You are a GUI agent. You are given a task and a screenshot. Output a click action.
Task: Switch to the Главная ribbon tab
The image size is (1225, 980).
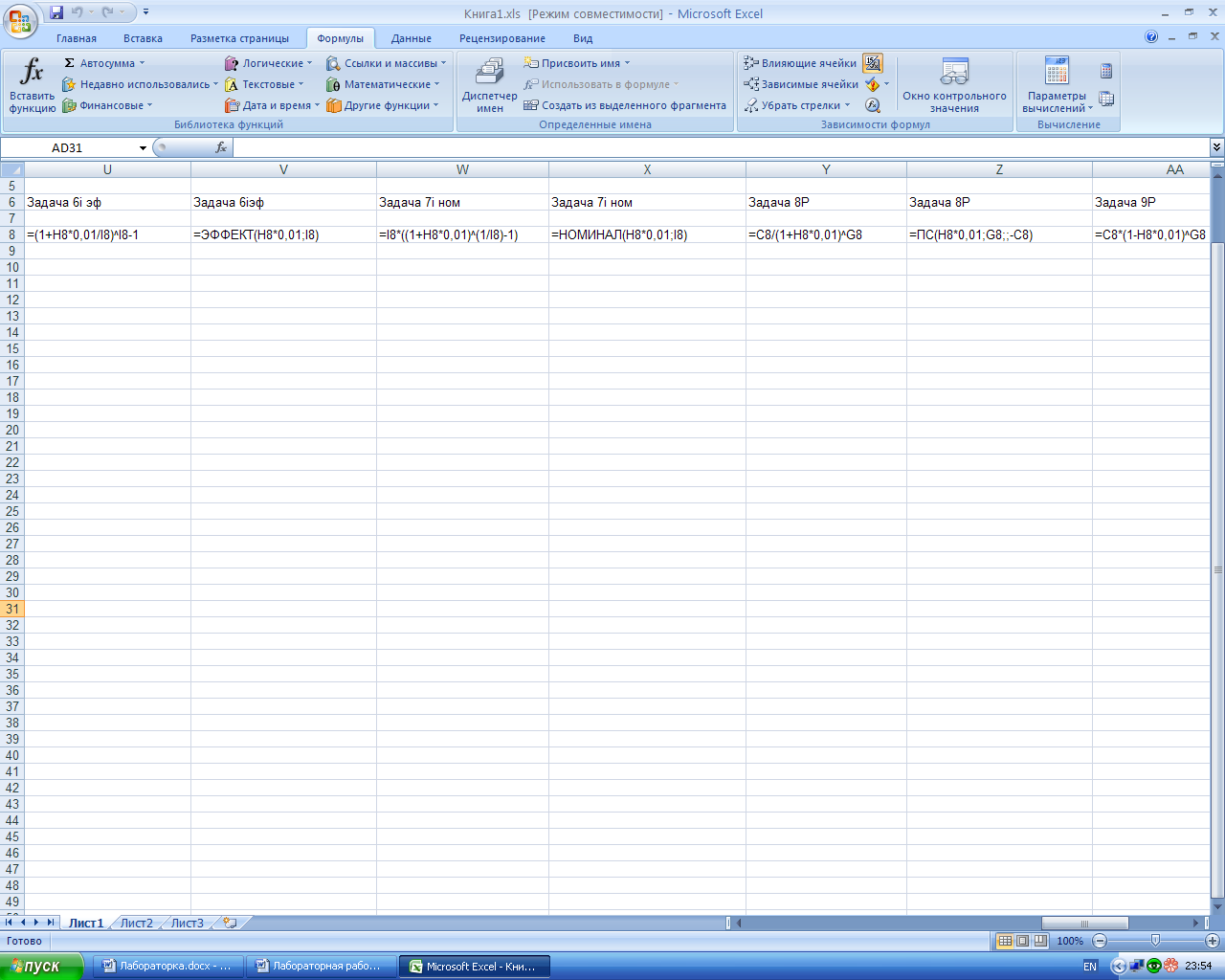pos(77,38)
